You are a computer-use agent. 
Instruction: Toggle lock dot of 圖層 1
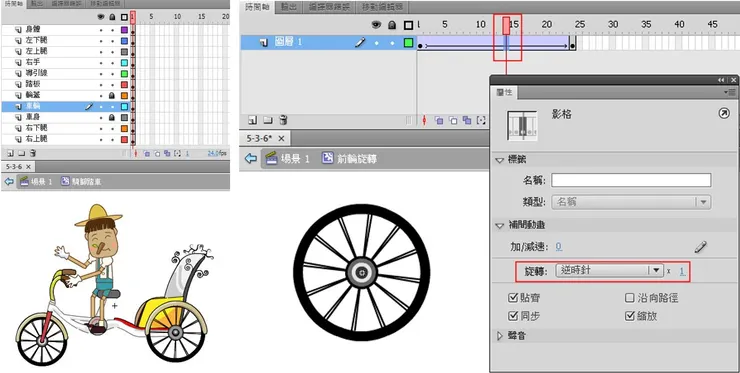(392, 43)
